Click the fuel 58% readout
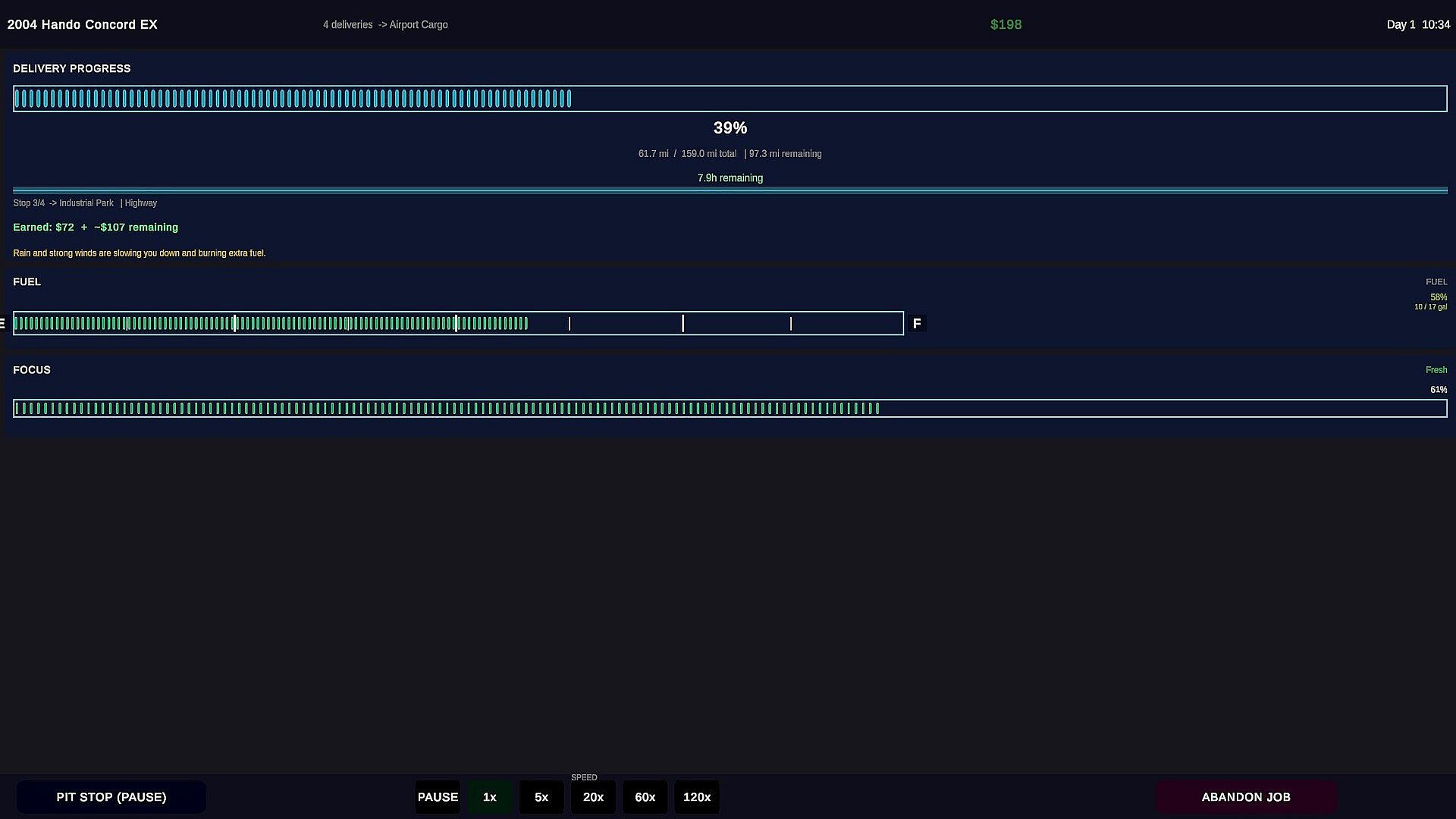Image resolution: width=1456 pixels, height=819 pixels. coord(1438,297)
